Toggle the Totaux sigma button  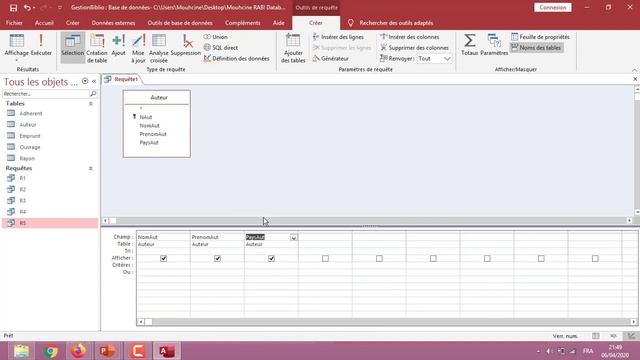coord(469,45)
